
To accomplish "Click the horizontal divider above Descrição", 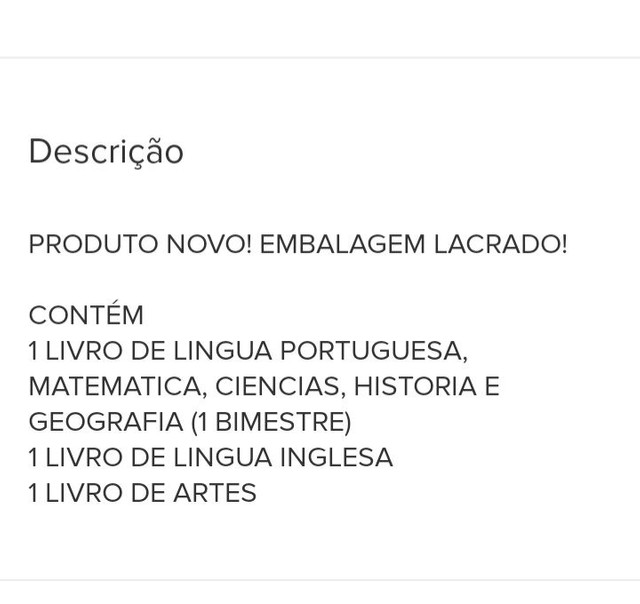I will tap(320, 58).
